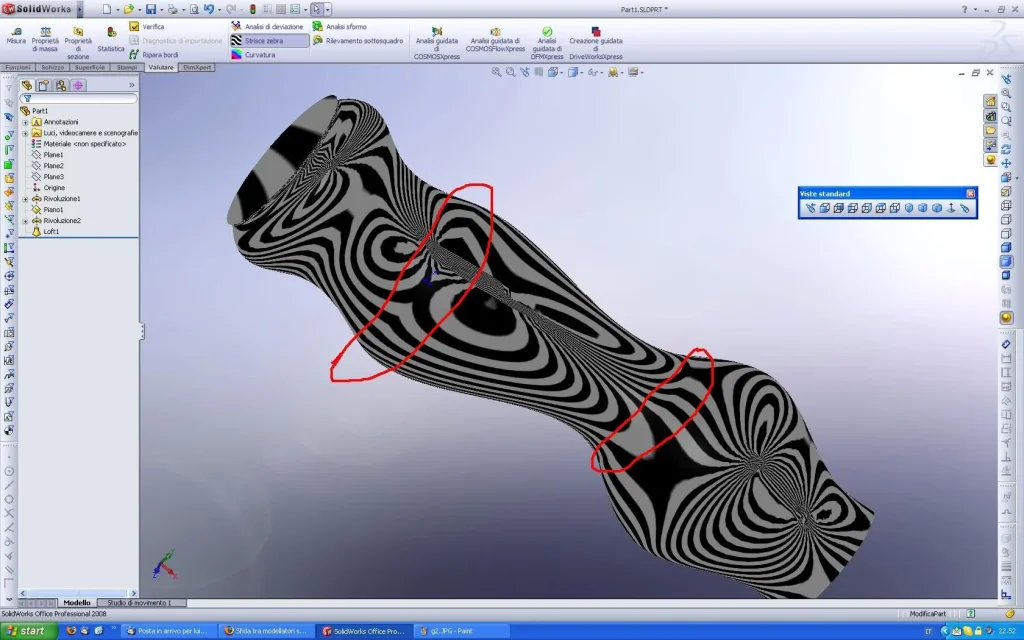Open Rilevamento sottosquadro tool
Viewport: 1024px width, 640px height.
coord(358,40)
